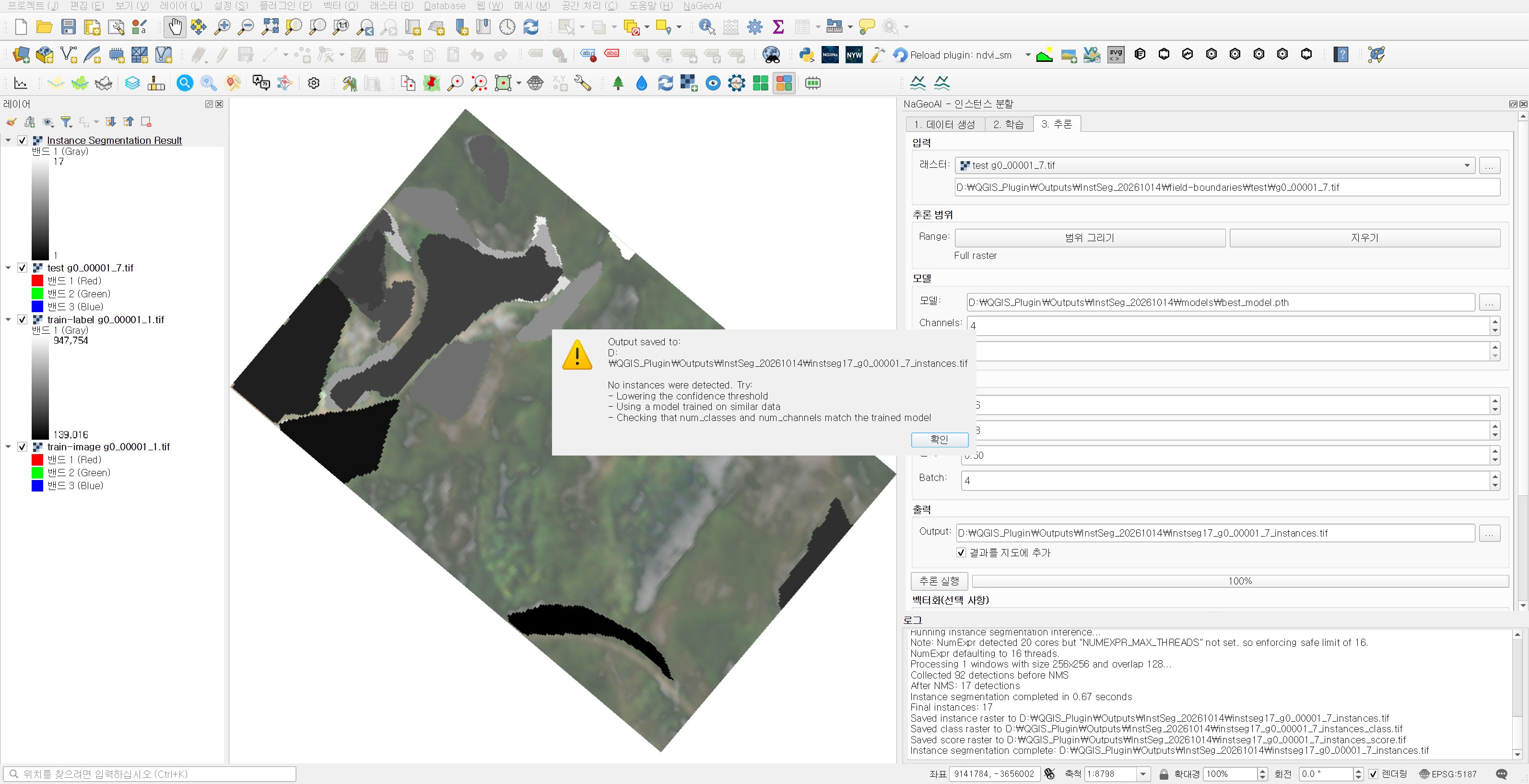Open the Processing Toolbox gear icon

pyautogui.click(x=755, y=27)
